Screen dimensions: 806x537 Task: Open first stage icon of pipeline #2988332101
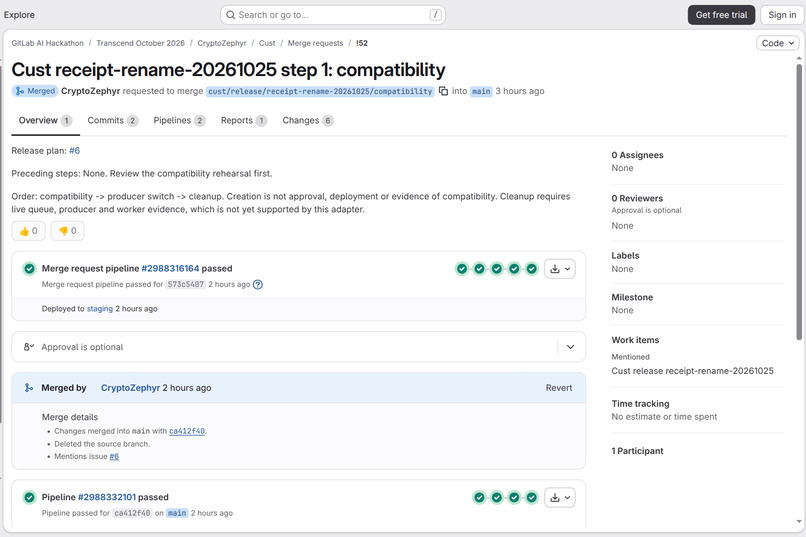[480, 497]
